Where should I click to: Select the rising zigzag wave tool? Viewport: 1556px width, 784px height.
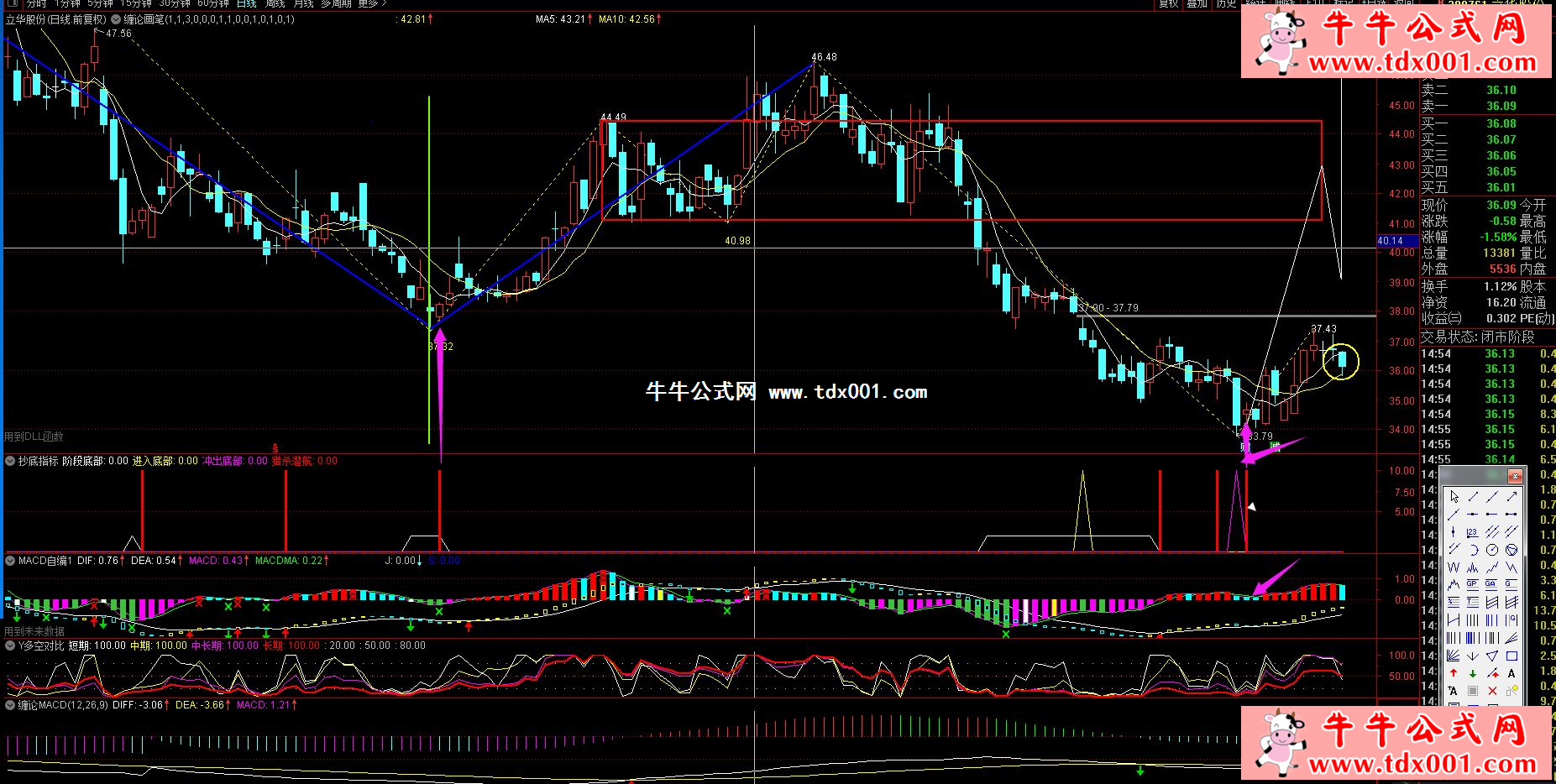coord(1492,567)
